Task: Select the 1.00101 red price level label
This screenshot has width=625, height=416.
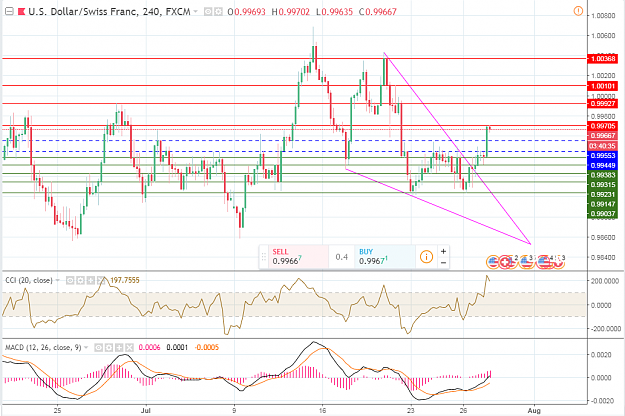Action: coord(603,86)
